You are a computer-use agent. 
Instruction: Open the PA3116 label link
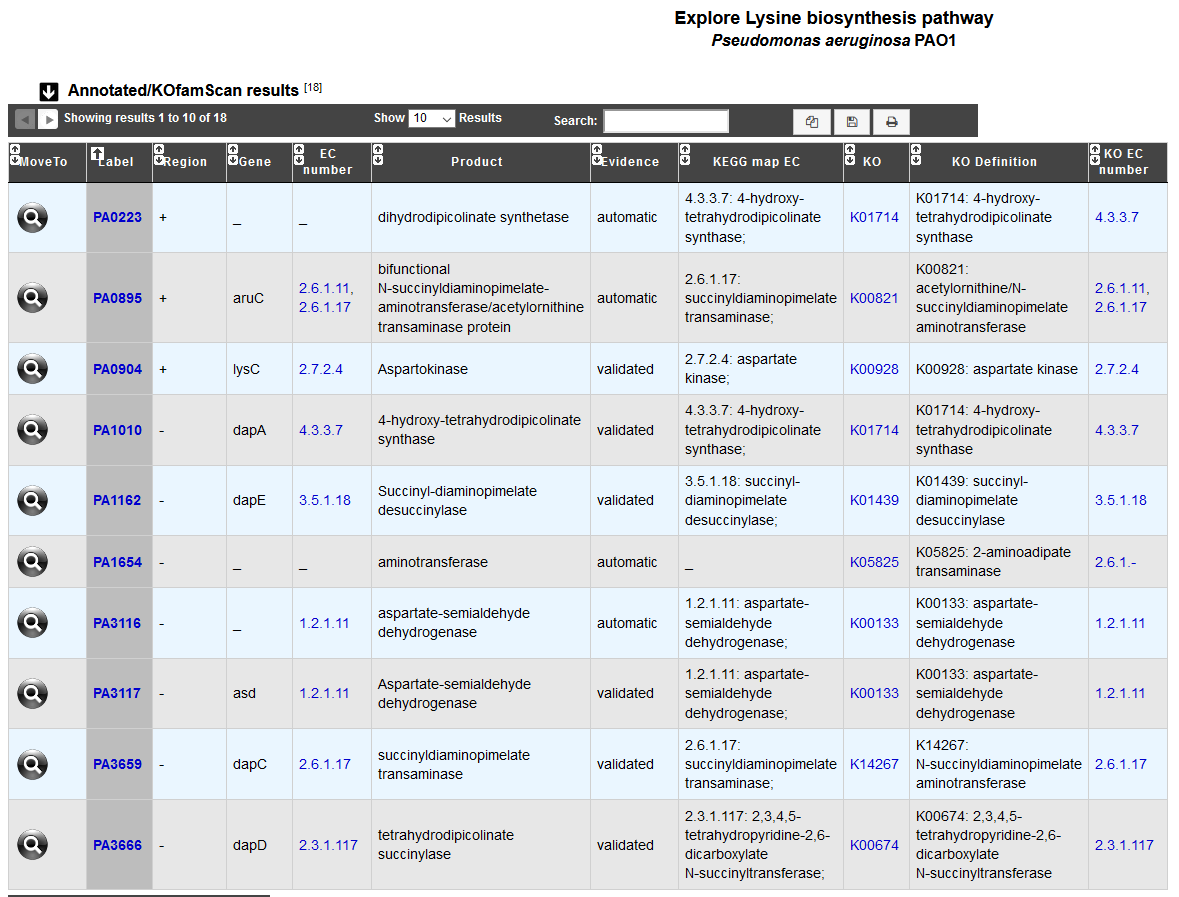click(117, 623)
